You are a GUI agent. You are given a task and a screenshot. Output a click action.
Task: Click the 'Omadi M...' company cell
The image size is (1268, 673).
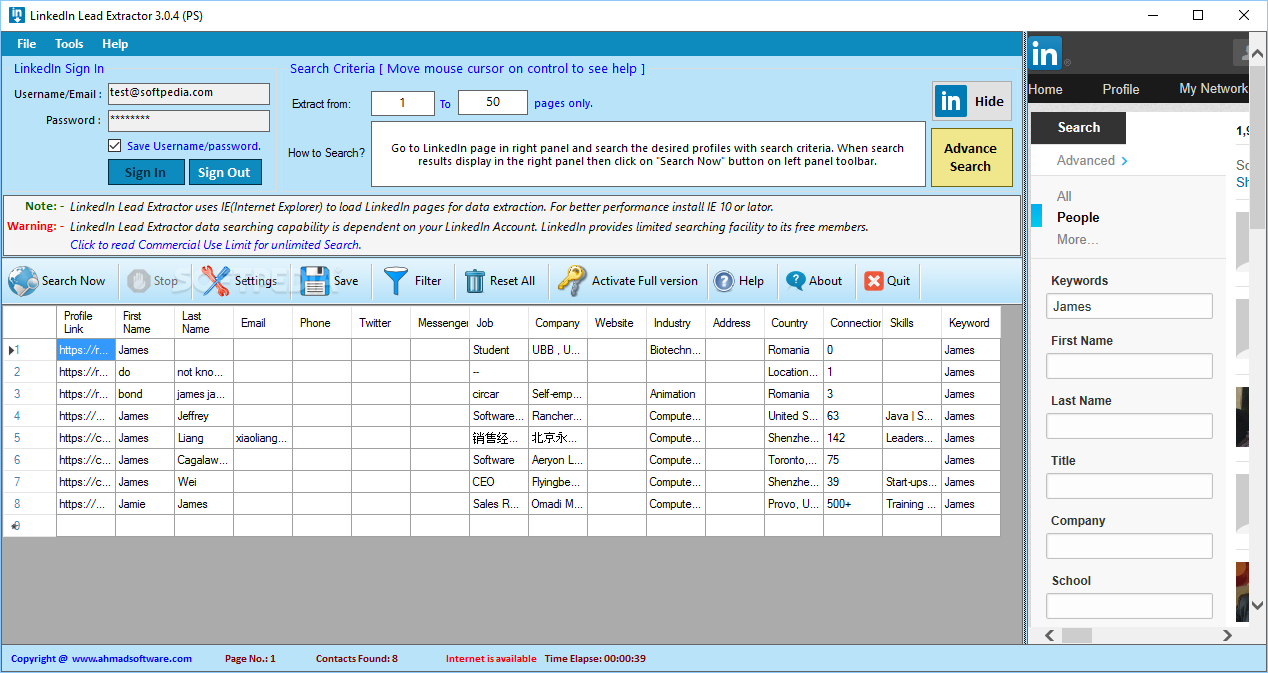[558, 504]
